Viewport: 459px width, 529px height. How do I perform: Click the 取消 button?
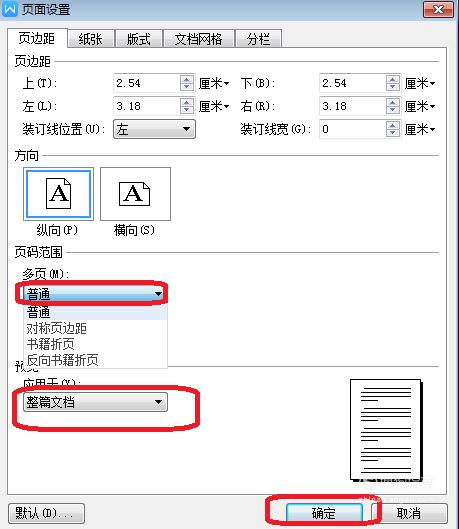click(409, 513)
